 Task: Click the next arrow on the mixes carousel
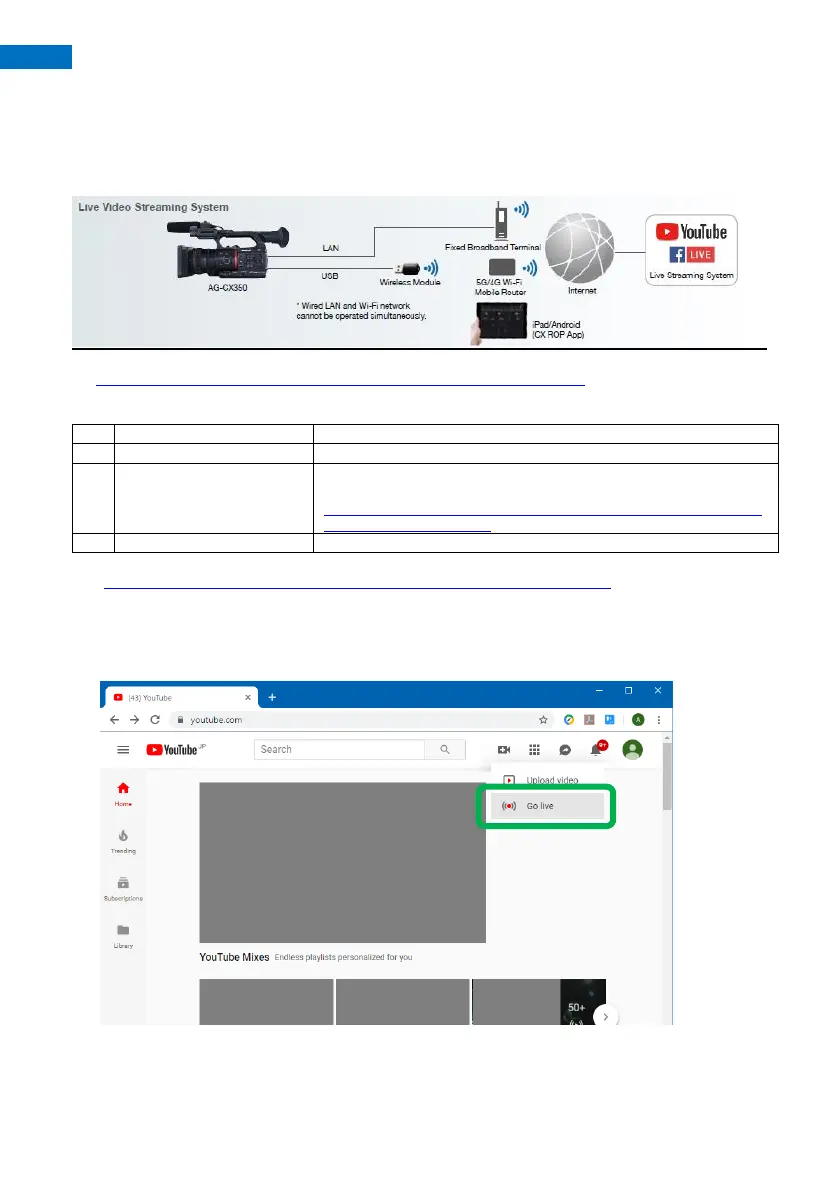605,1016
